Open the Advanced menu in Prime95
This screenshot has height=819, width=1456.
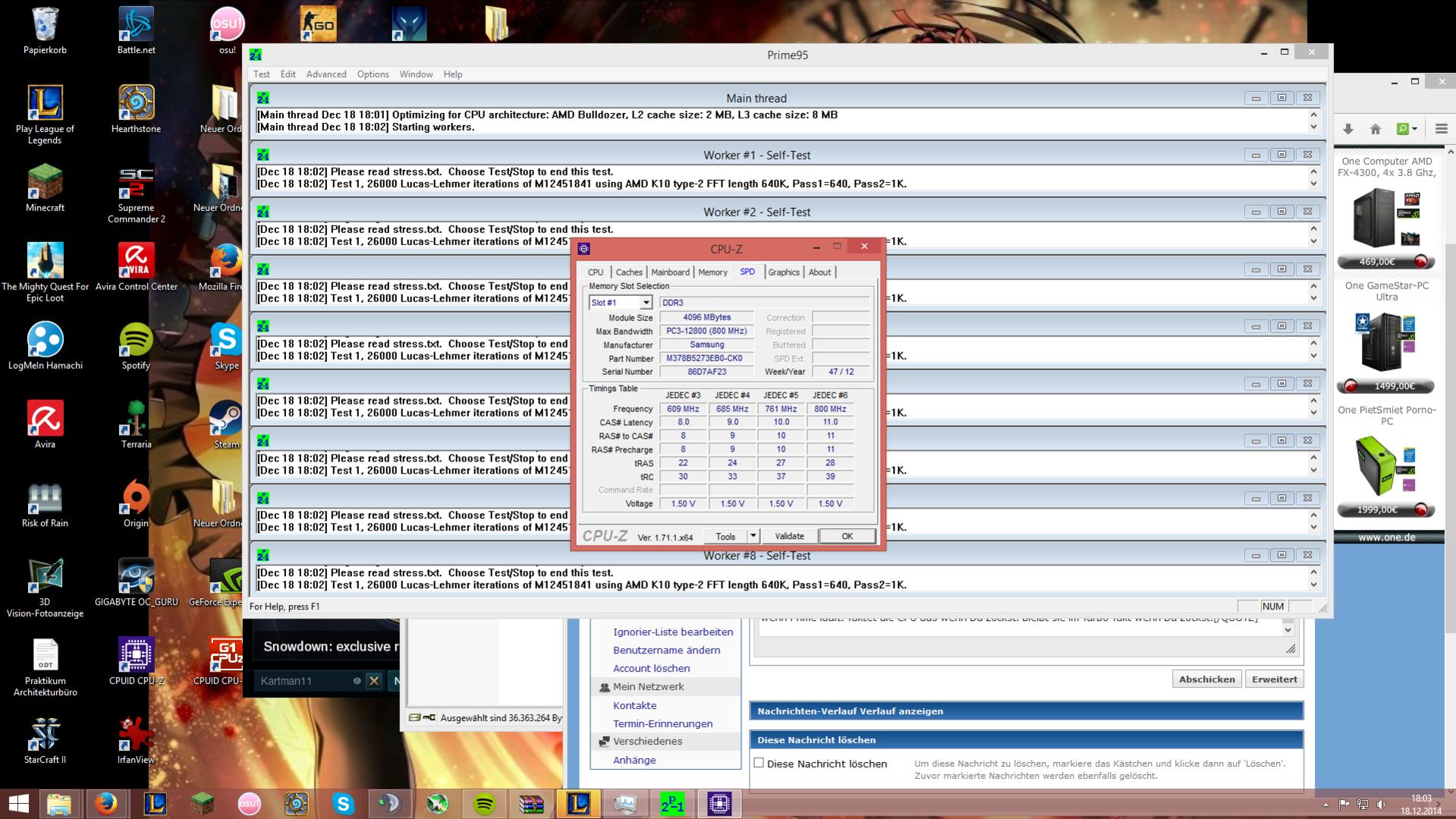pos(326,74)
